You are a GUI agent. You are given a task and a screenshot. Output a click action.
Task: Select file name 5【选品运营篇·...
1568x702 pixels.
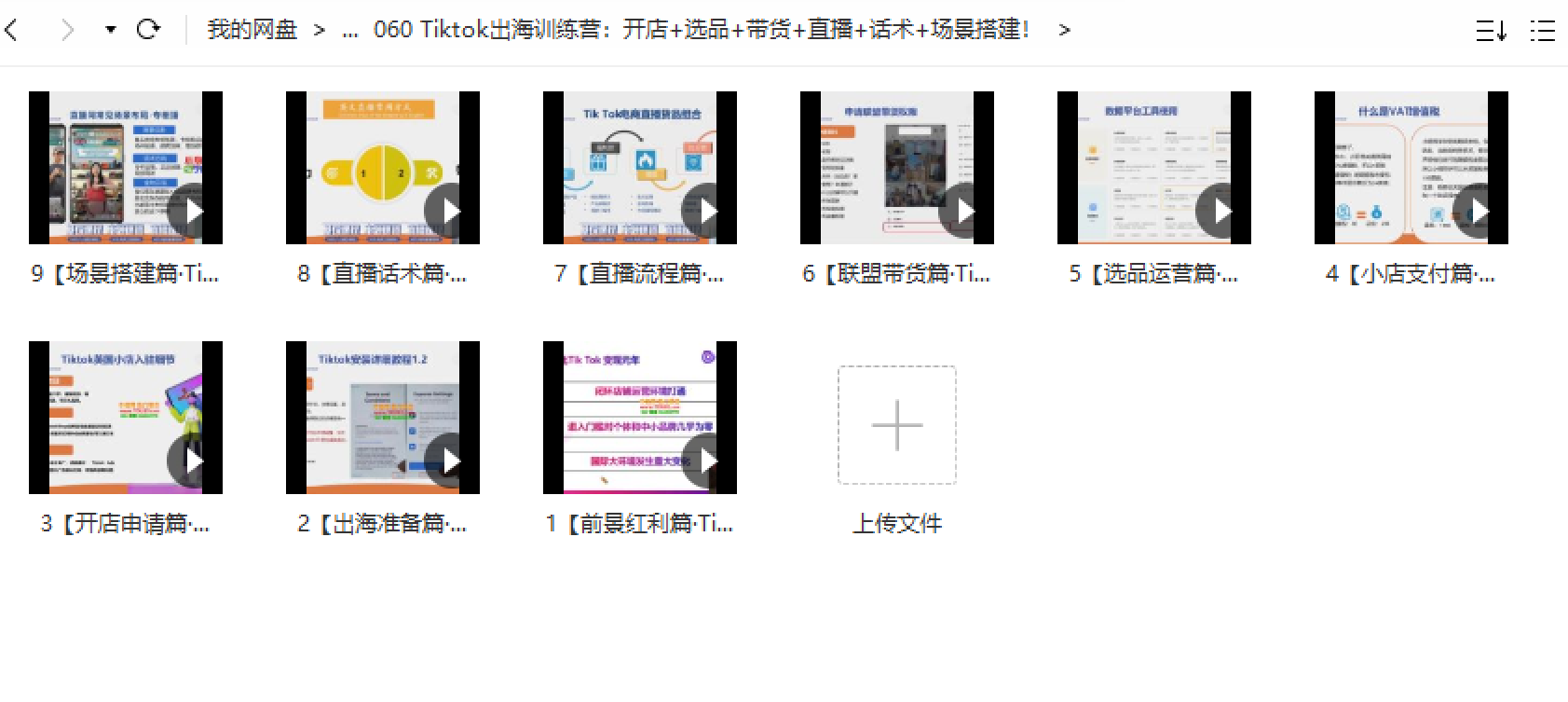click(x=1154, y=273)
